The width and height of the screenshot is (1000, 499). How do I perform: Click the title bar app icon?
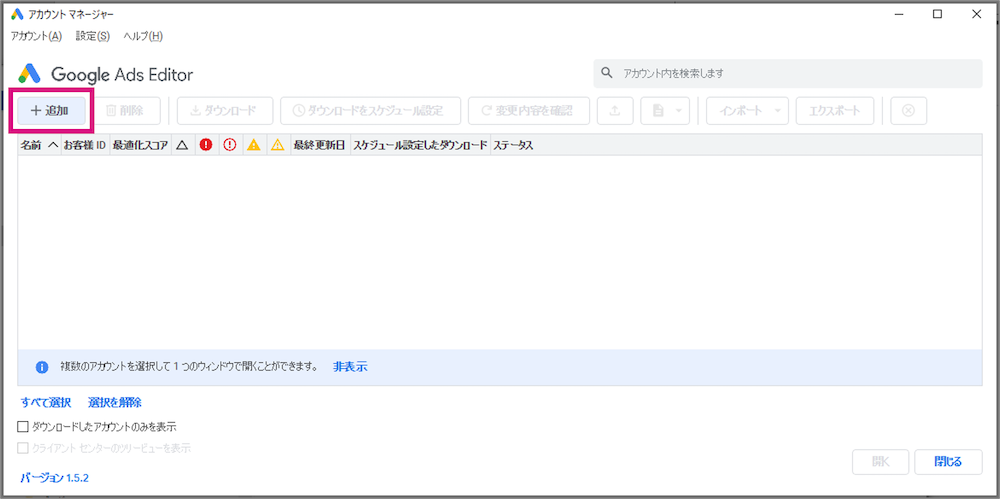(x=17, y=14)
